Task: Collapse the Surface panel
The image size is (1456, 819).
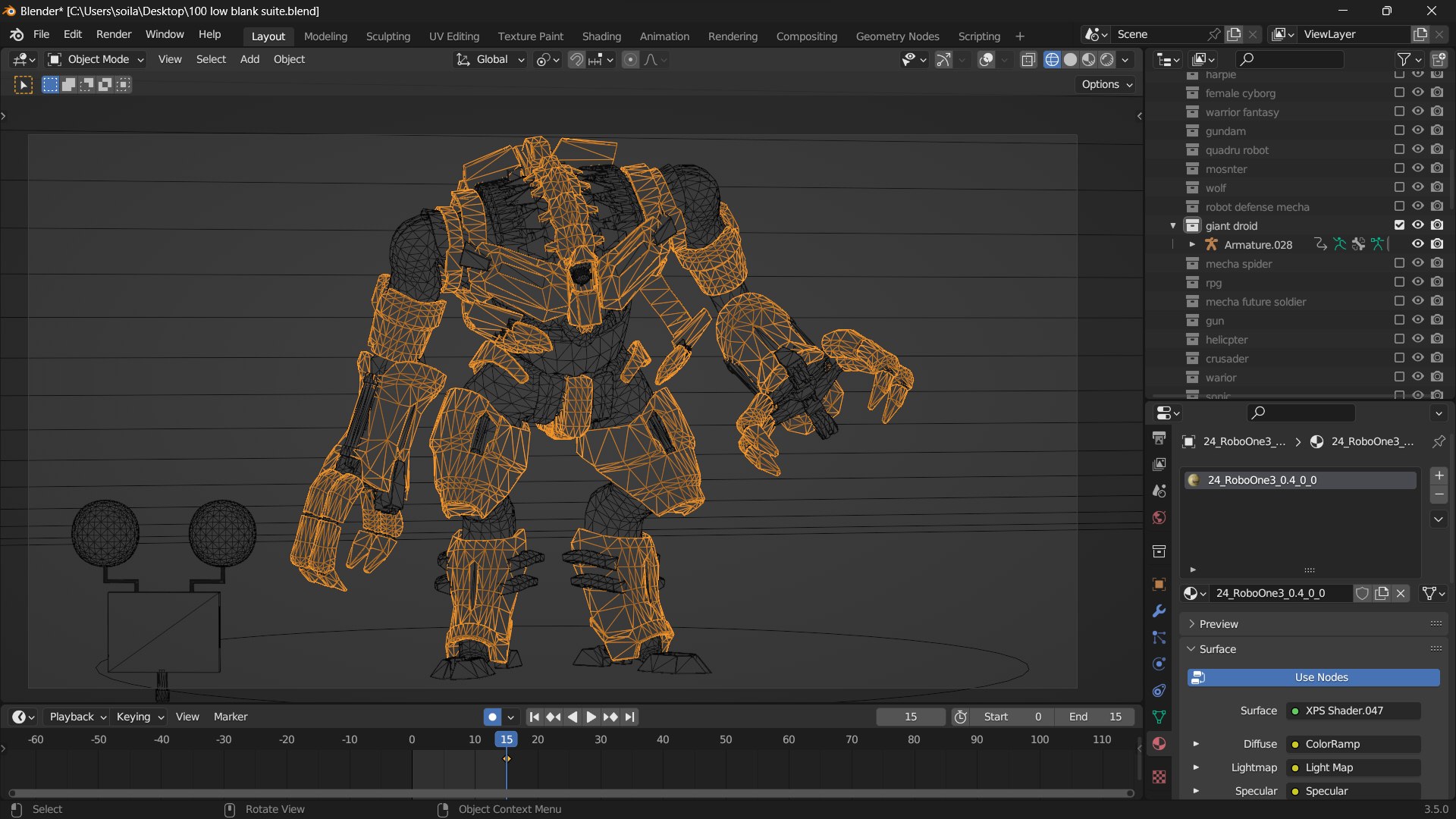Action: (1314, 649)
